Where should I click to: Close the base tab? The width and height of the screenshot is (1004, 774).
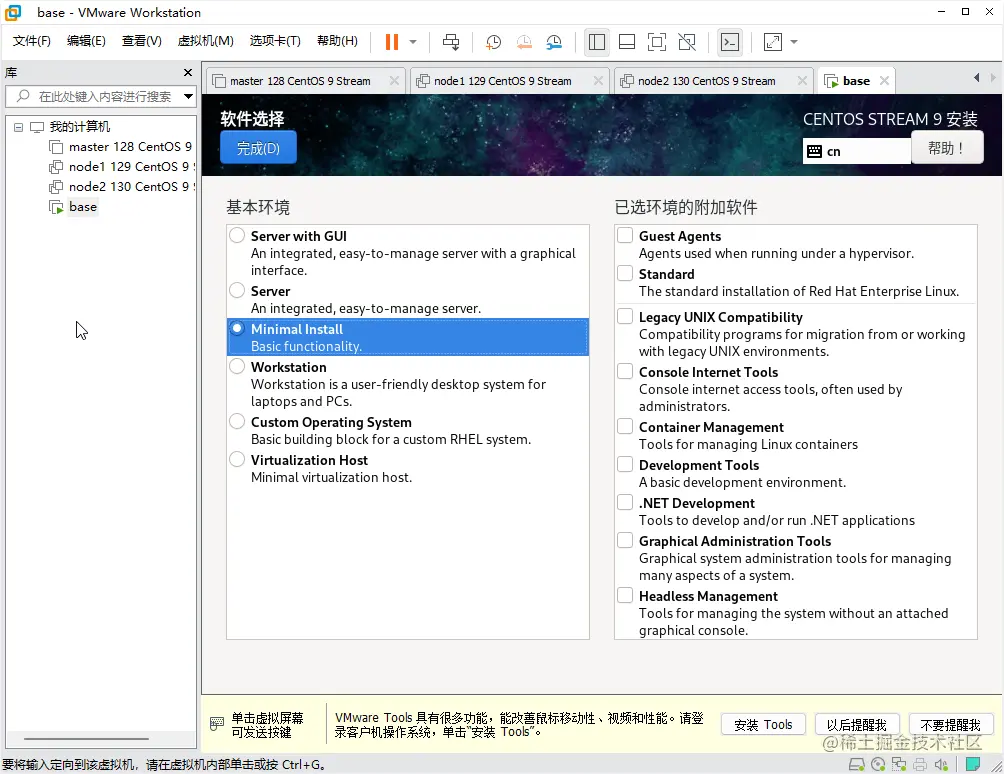coord(884,81)
